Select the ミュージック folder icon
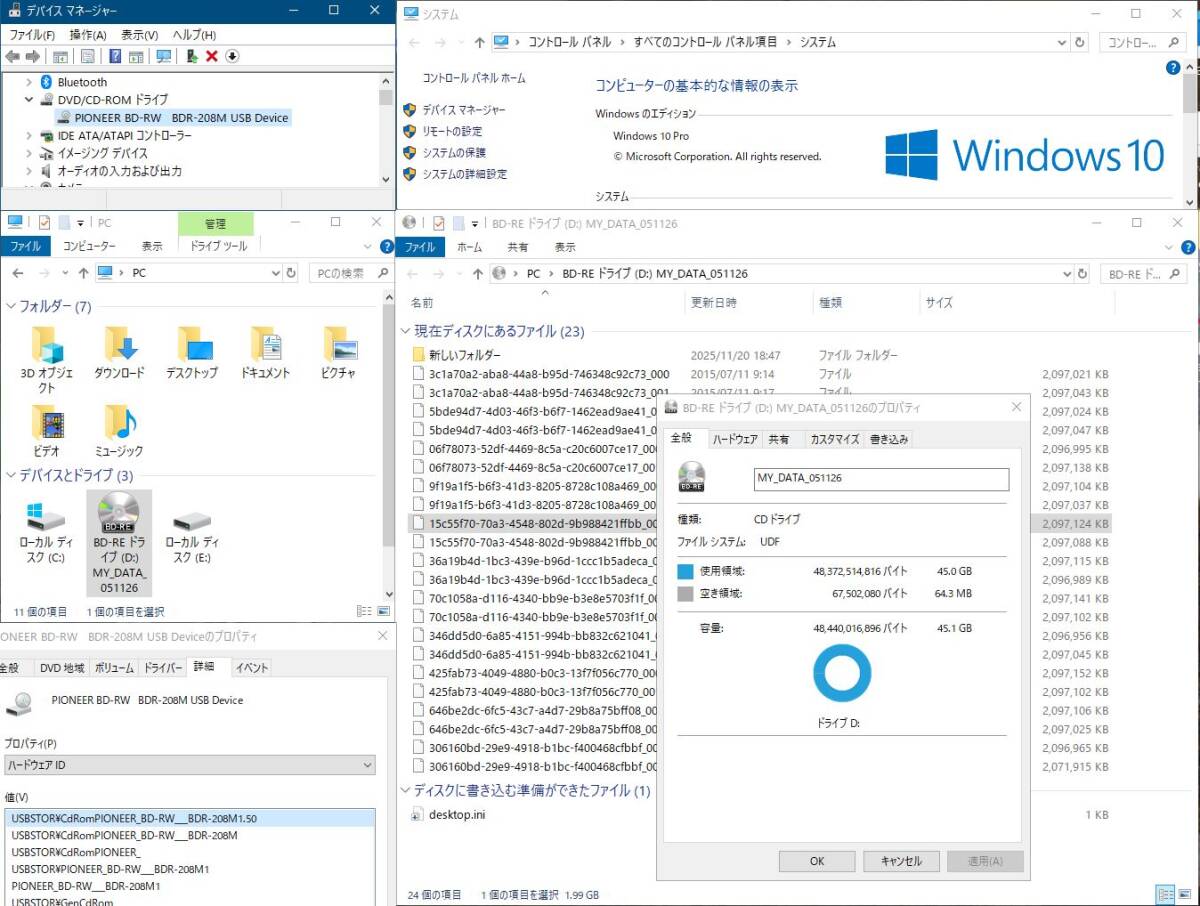This screenshot has height=906, width=1200. click(120, 431)
